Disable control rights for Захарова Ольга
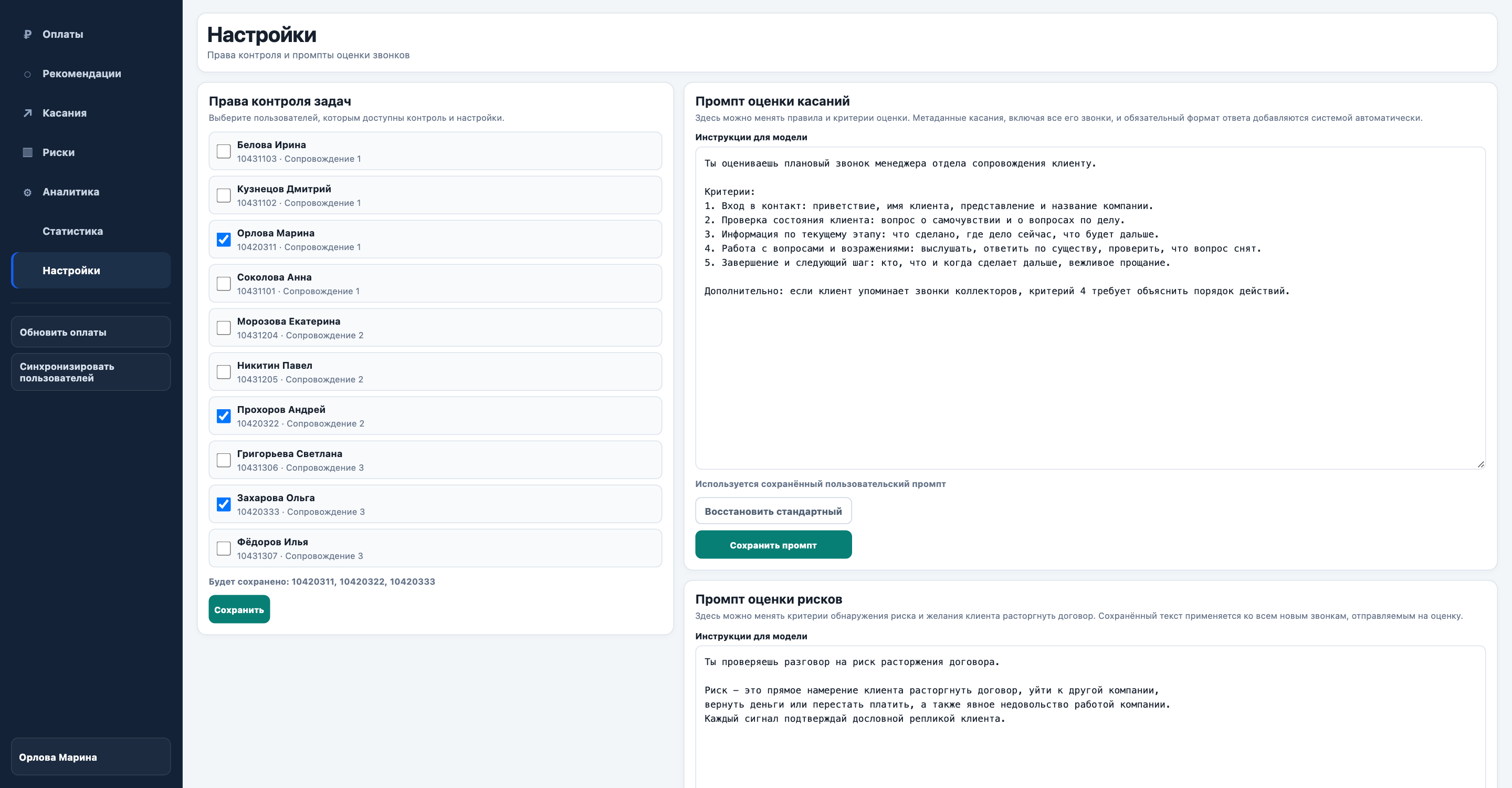The height and width of the screenshot is (788, 1512). click(224, 504)
